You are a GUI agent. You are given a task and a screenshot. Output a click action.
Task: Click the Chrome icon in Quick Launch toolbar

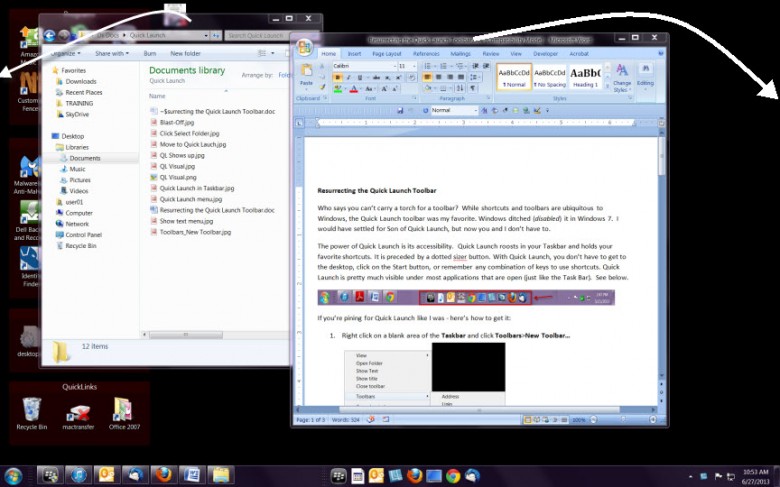(x=453, y=476)
